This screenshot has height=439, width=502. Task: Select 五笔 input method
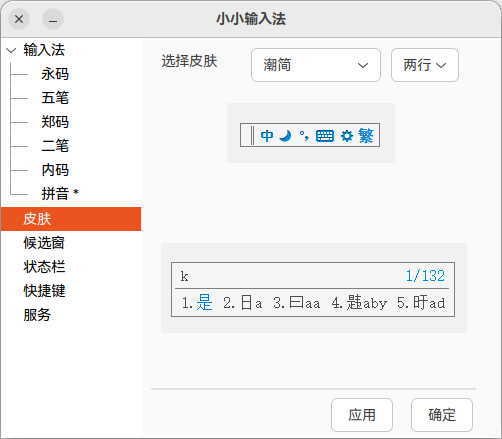tap(55, 98)
